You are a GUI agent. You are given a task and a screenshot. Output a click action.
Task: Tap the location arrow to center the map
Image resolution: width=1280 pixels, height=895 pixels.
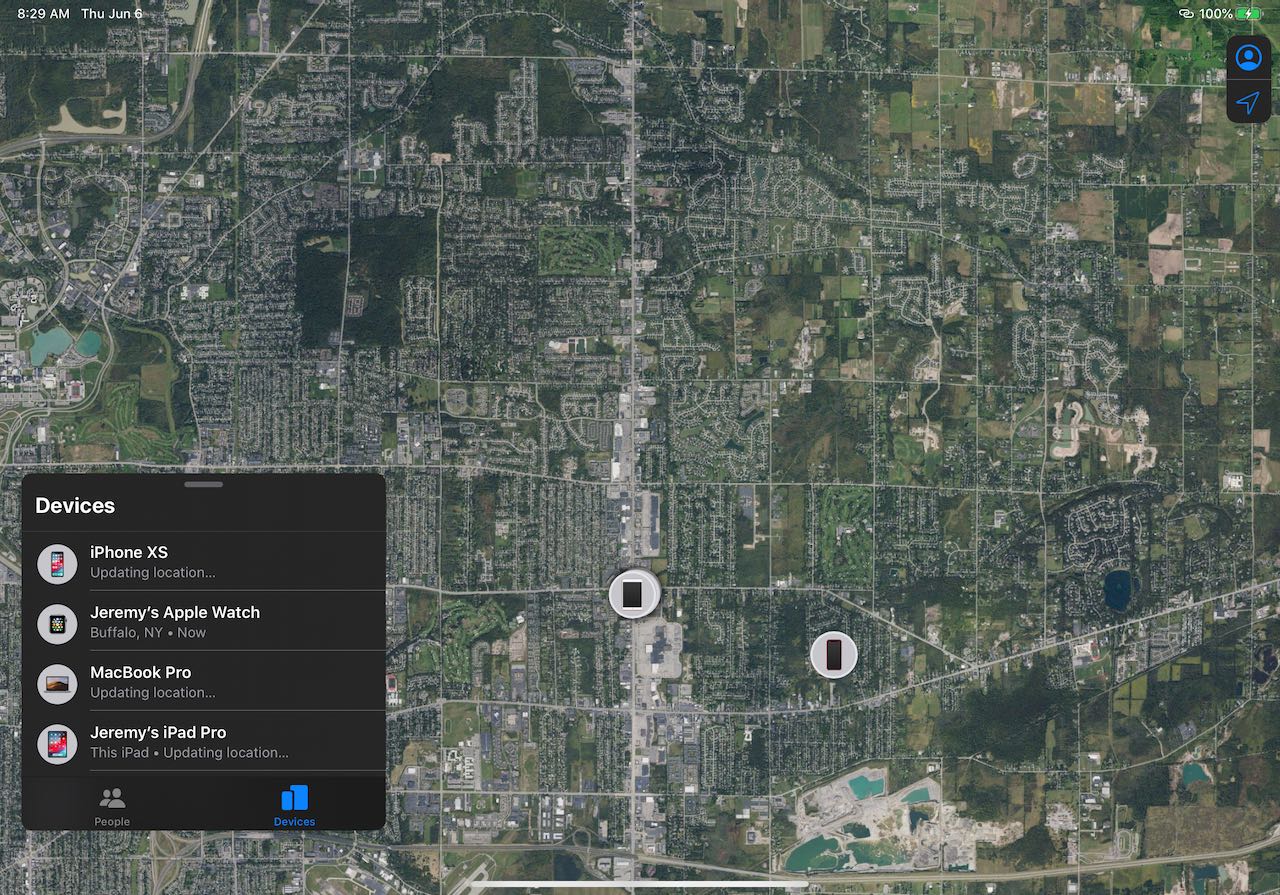coord(1248,102)
